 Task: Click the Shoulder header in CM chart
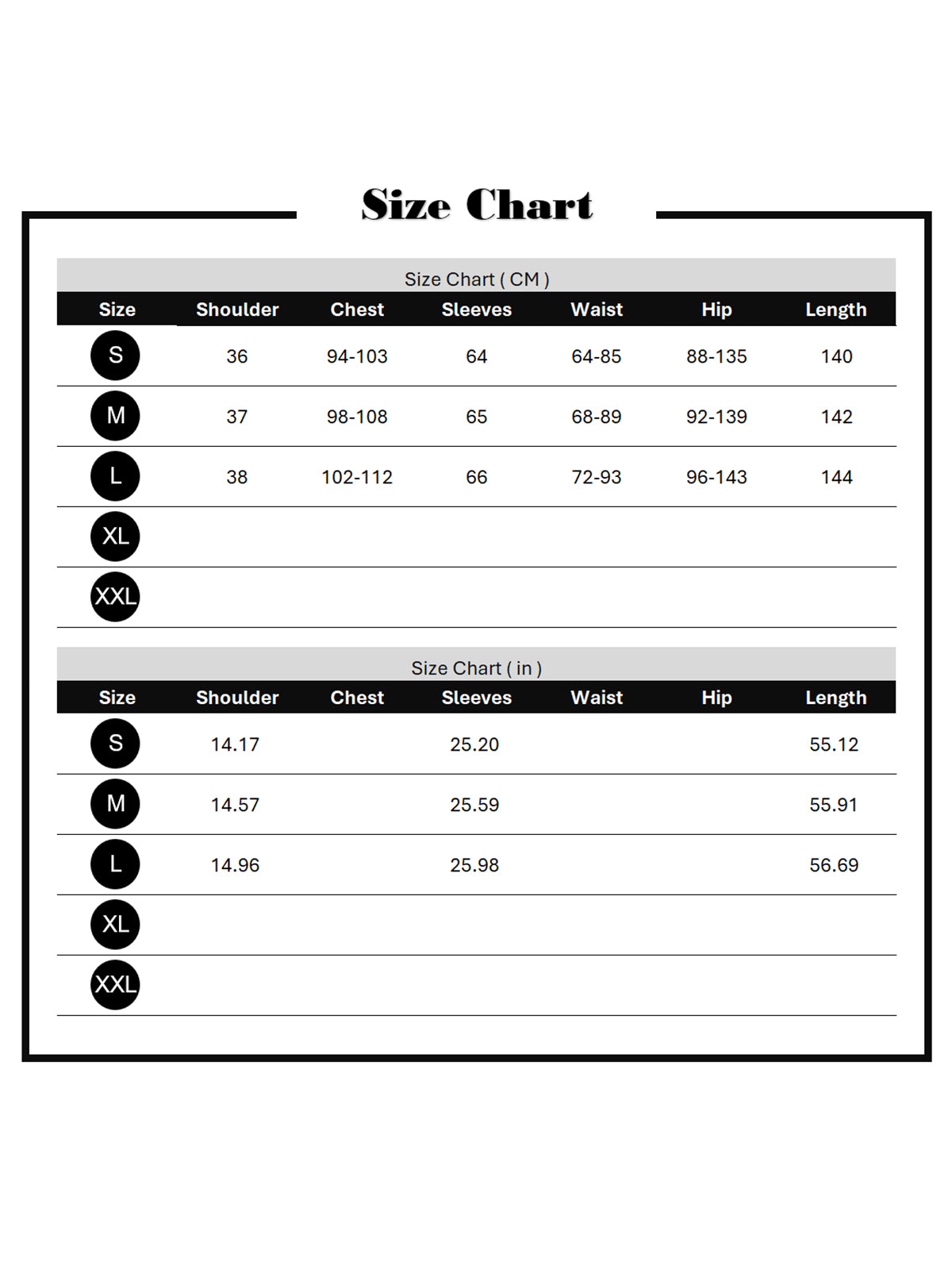click(x=237, y=310)
